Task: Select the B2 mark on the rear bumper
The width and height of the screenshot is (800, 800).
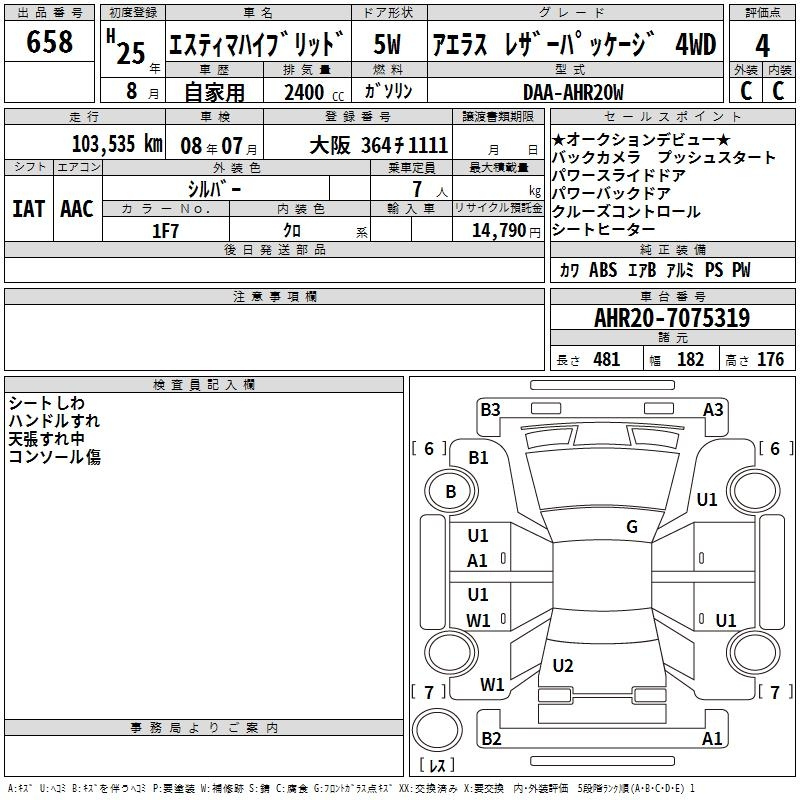Action: 491,738
